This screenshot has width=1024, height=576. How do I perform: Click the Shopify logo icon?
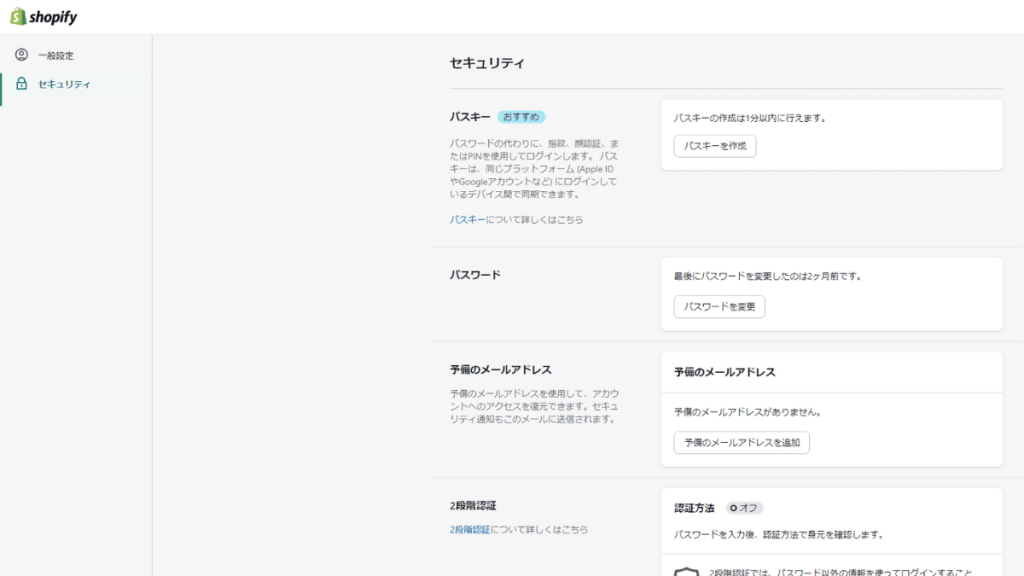18,16
